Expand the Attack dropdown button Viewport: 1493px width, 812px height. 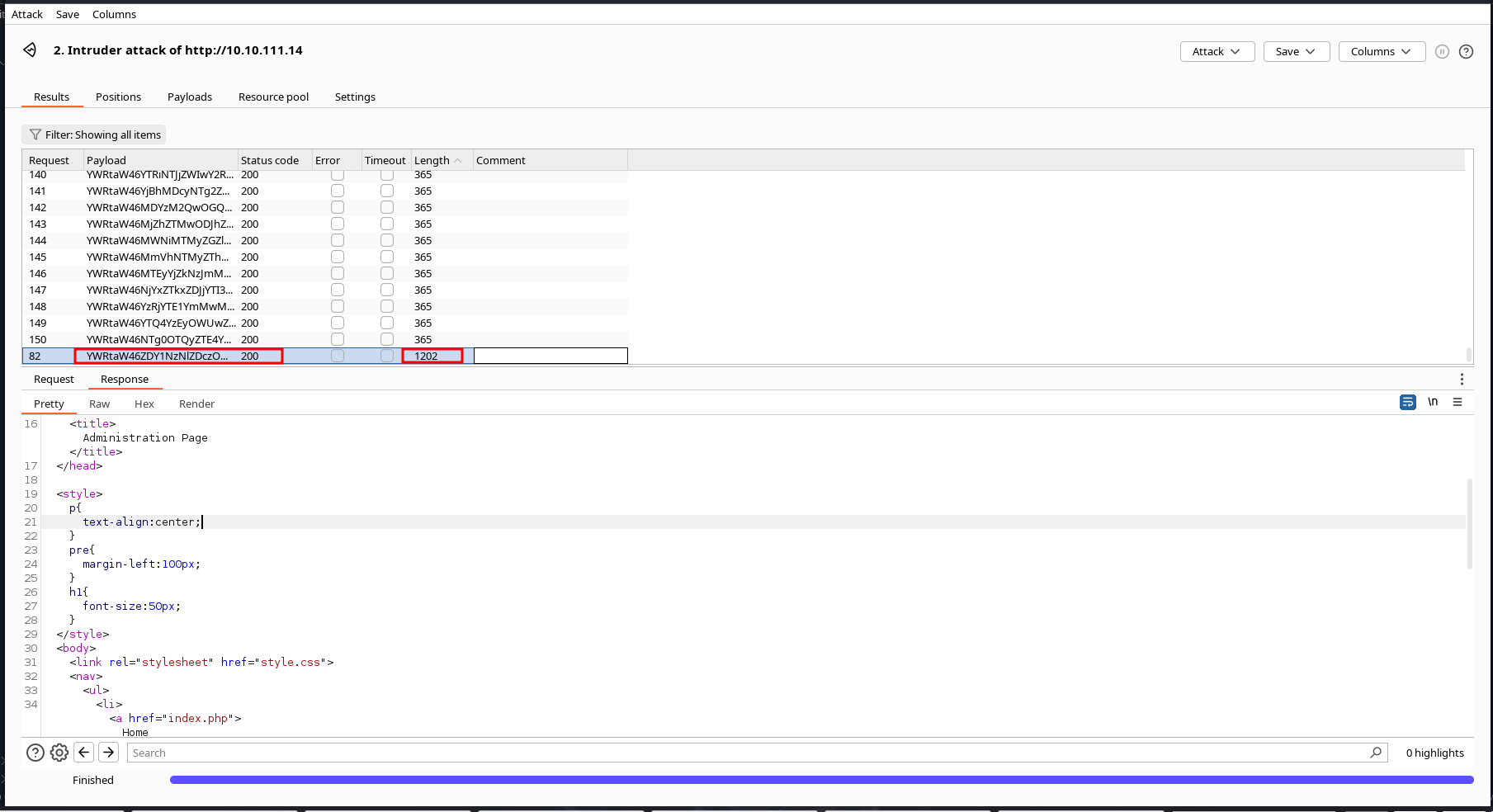1217,51
